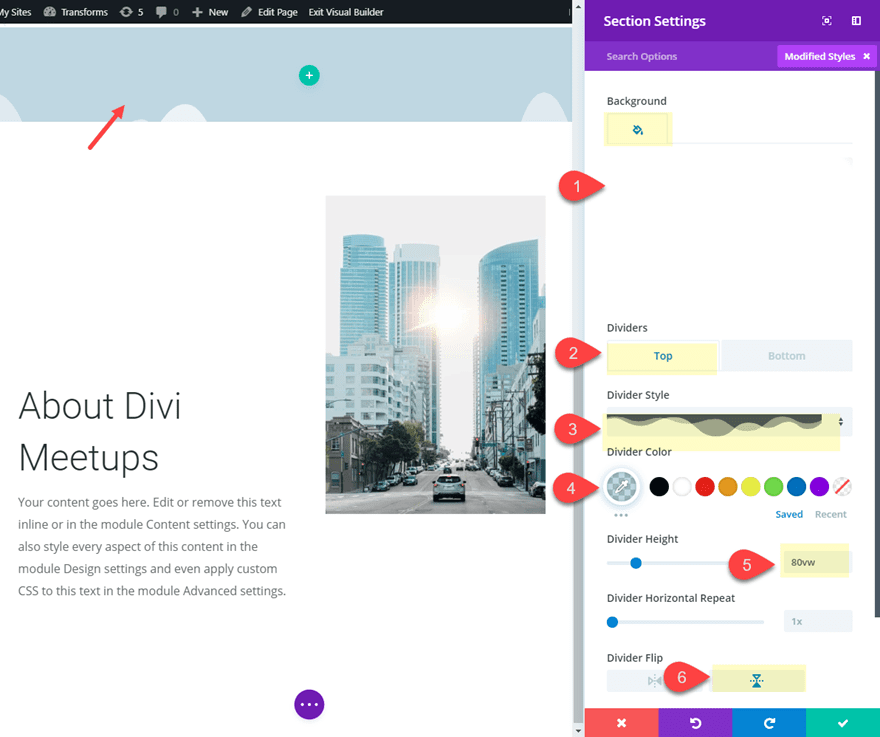Switch to the Bottom divider tab
The width and height of the screenshot is (880, 737).
pos(787,356)
